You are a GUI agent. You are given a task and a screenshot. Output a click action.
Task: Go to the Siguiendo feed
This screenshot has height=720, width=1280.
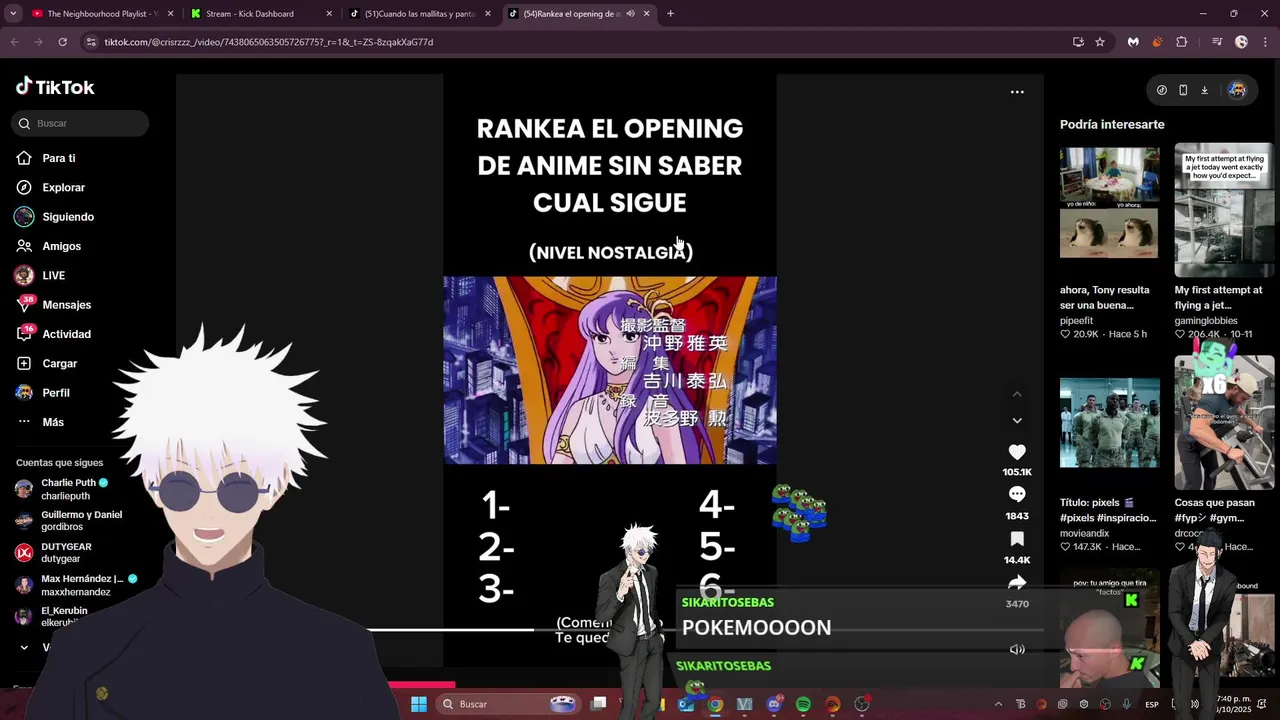(x=67, y=217)
